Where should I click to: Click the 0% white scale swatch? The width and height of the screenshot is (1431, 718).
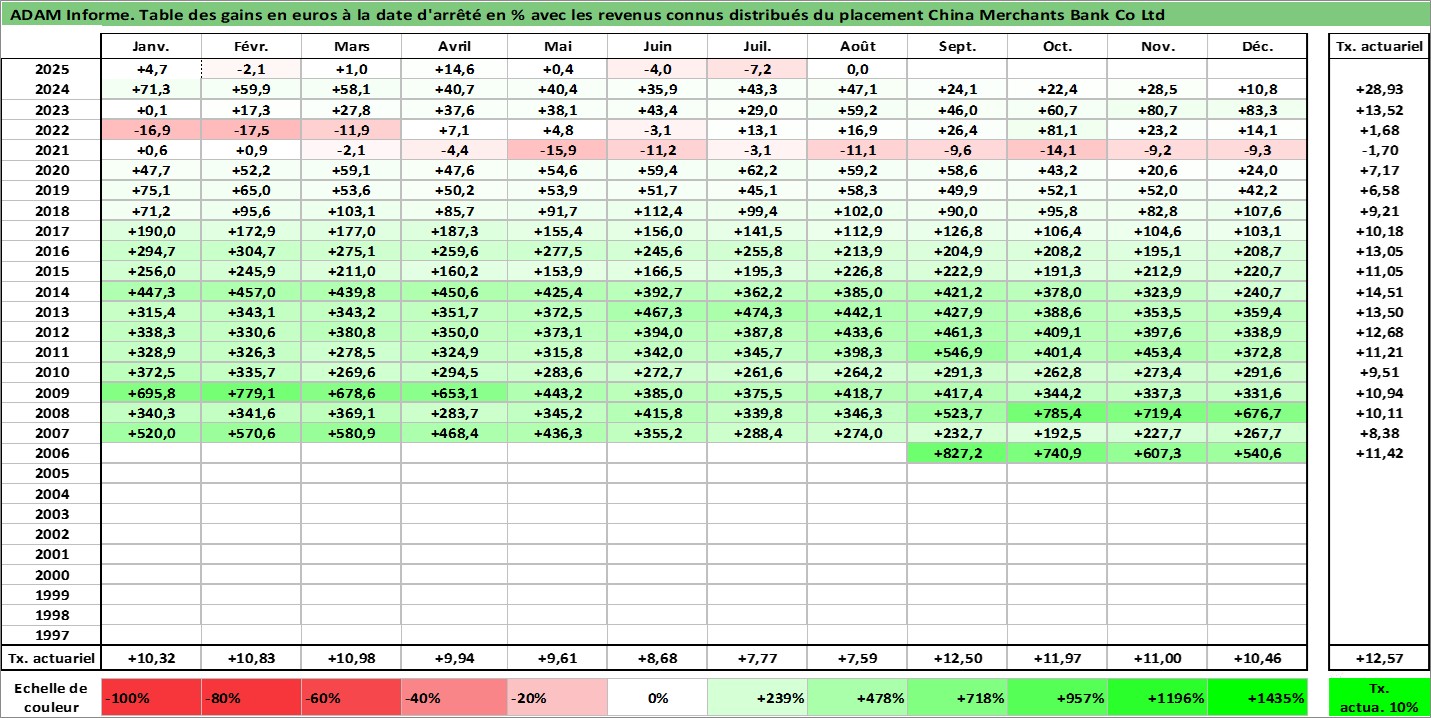point(657,697)
